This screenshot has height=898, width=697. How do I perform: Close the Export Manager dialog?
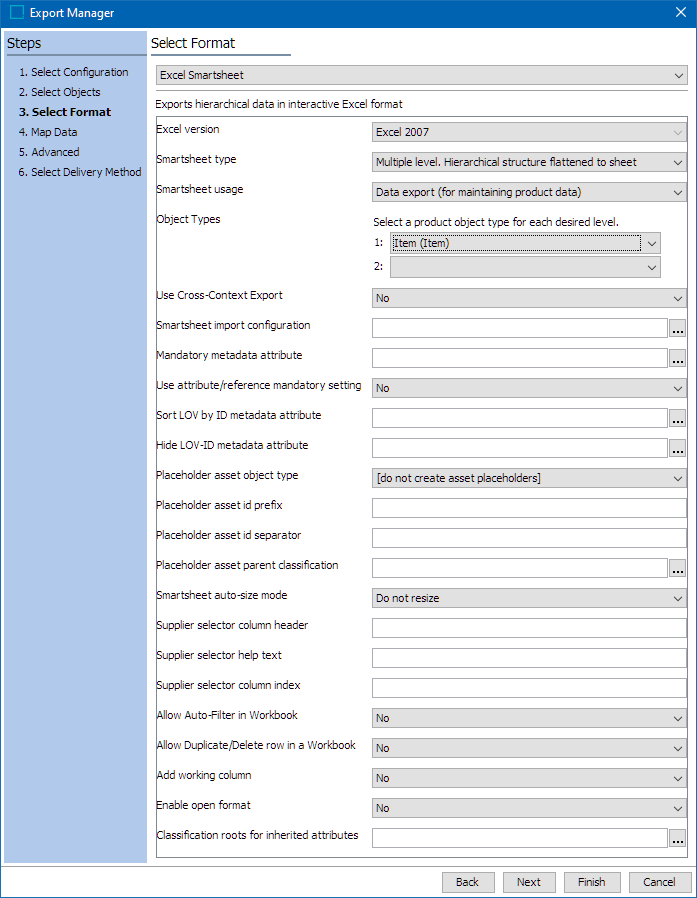click(x=680, y=13)
